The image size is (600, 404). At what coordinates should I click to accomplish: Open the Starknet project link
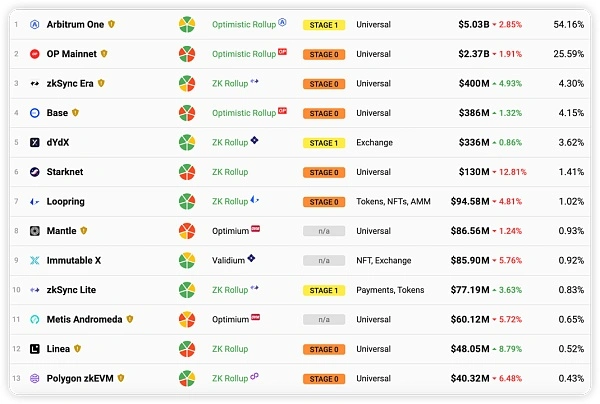coord(65,172)
